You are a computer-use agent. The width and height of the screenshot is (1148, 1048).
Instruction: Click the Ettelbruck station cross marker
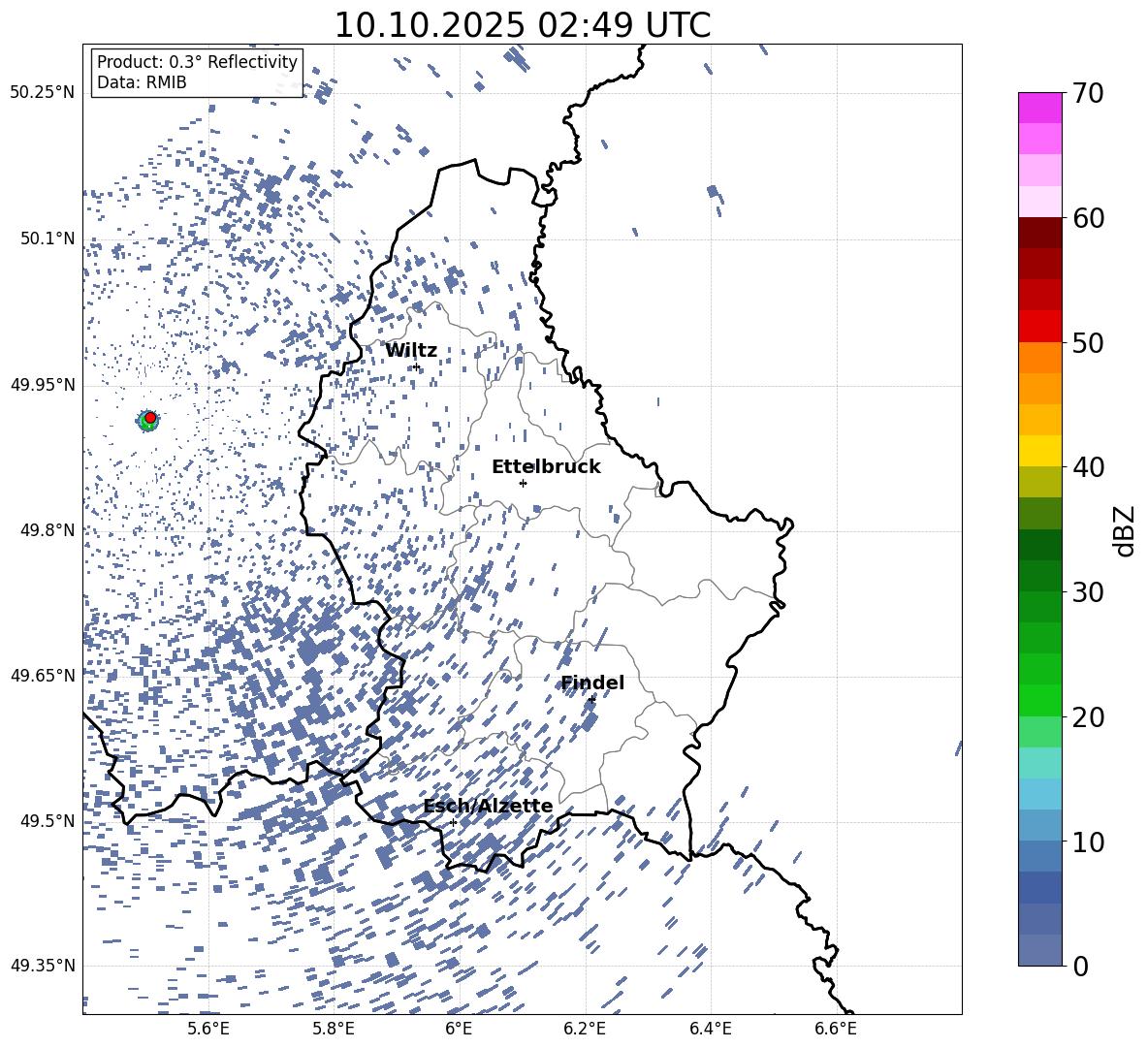coord(523,483)
